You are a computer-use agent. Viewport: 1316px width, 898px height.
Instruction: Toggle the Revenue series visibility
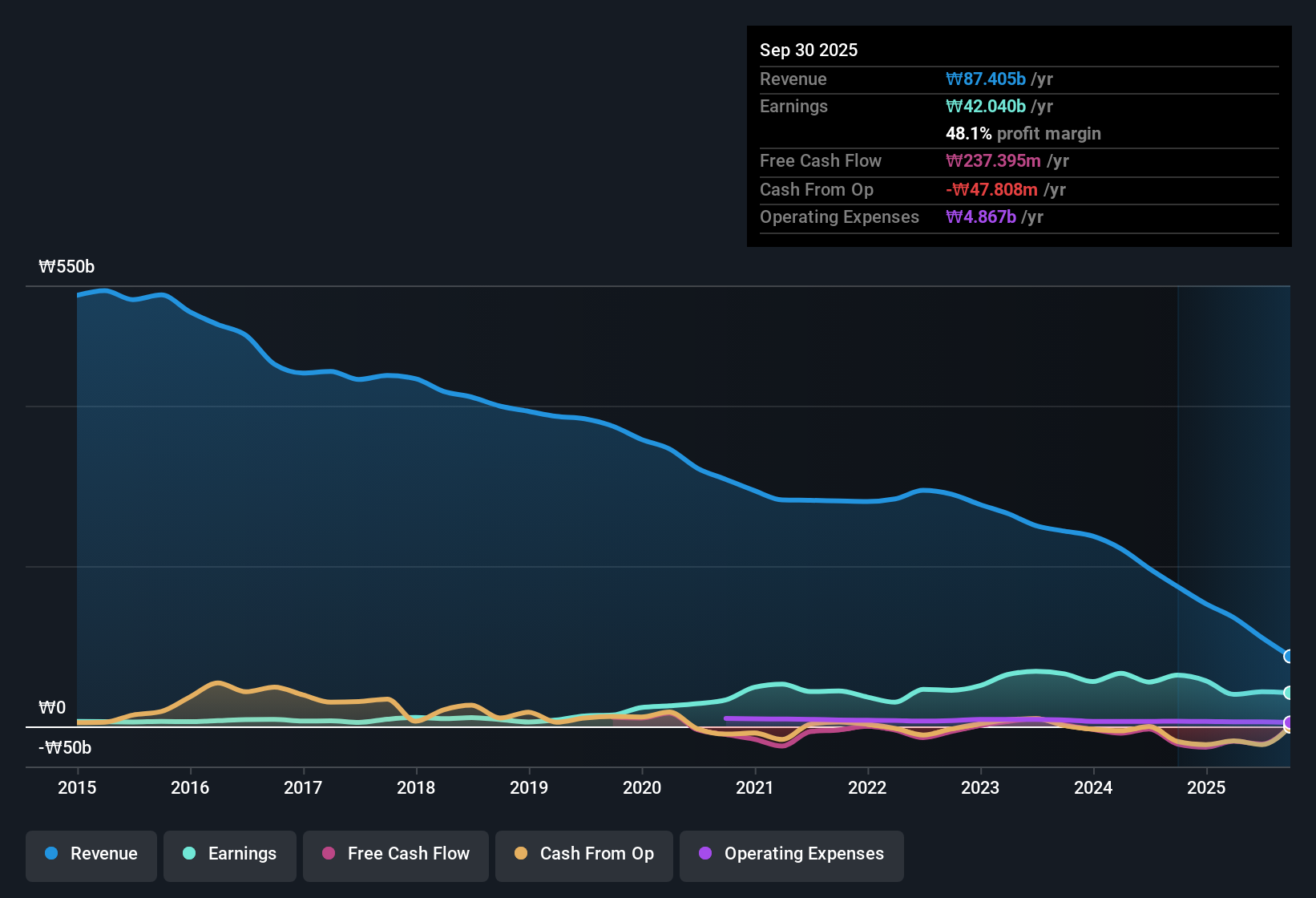coord(91,854)
